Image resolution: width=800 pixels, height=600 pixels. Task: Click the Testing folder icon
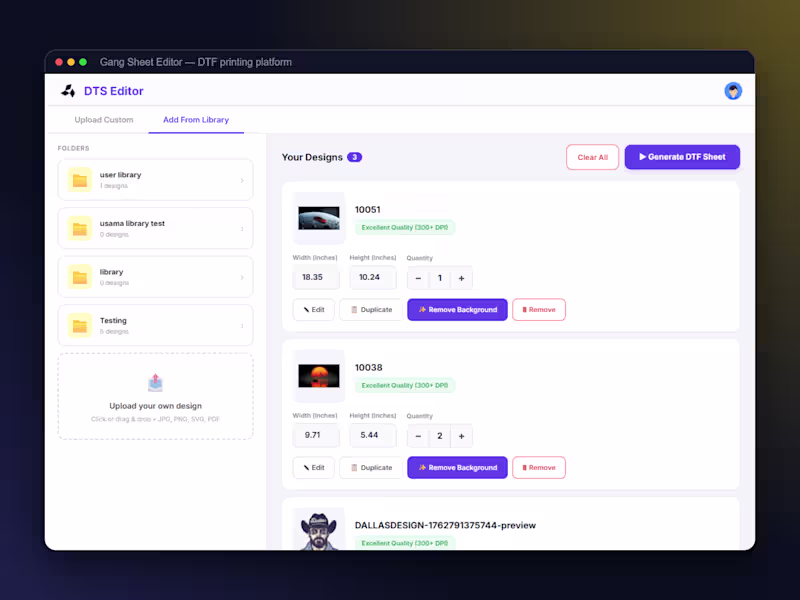pos(80,325)
